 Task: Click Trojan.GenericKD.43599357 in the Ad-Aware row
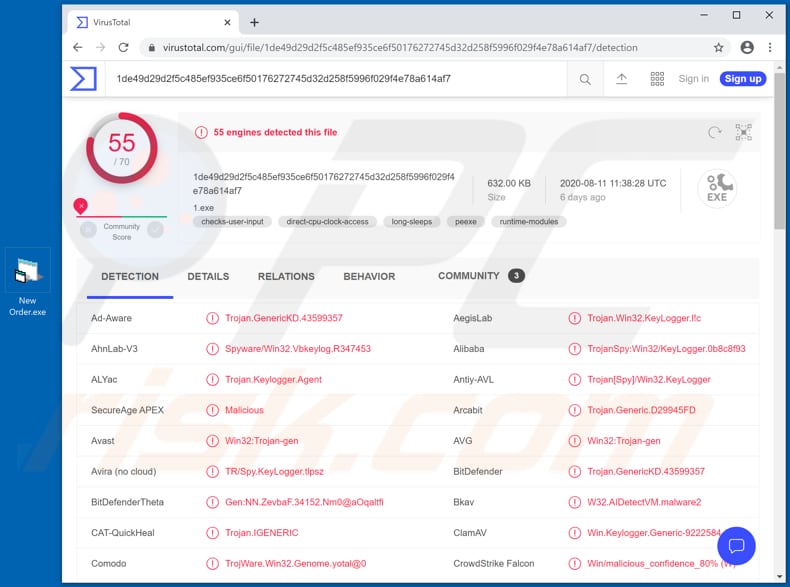pos(284,318)
